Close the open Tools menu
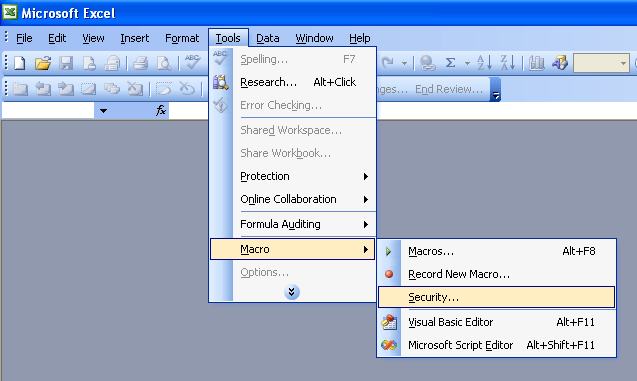 tap(228, 38)
